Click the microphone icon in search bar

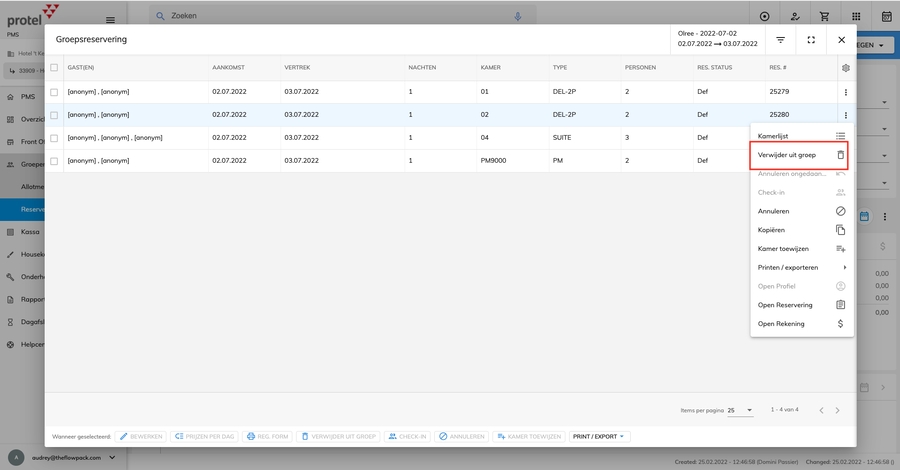(518, 17)
